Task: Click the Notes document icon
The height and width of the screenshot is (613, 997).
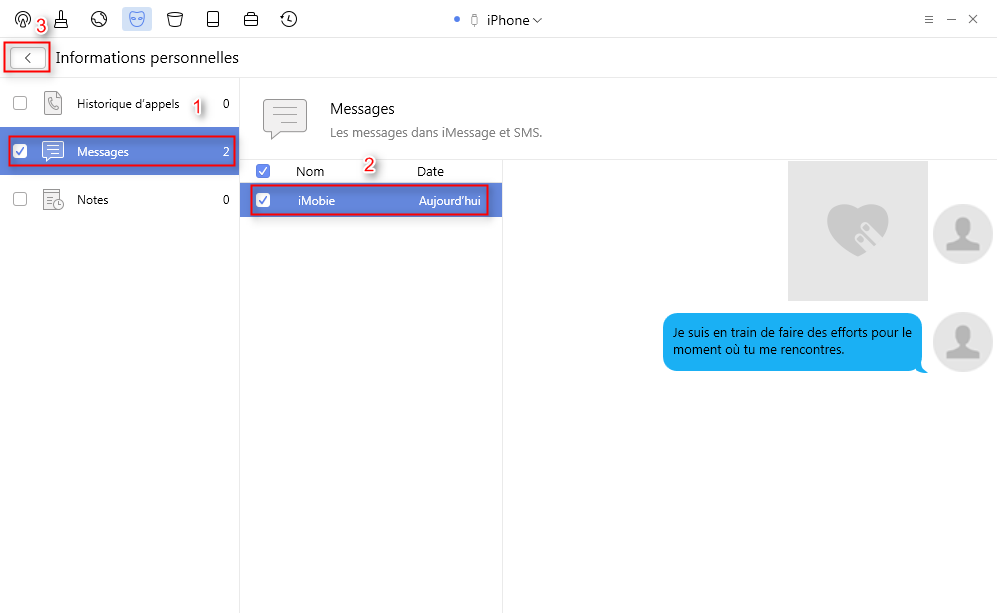Action: tap(53, 200)
